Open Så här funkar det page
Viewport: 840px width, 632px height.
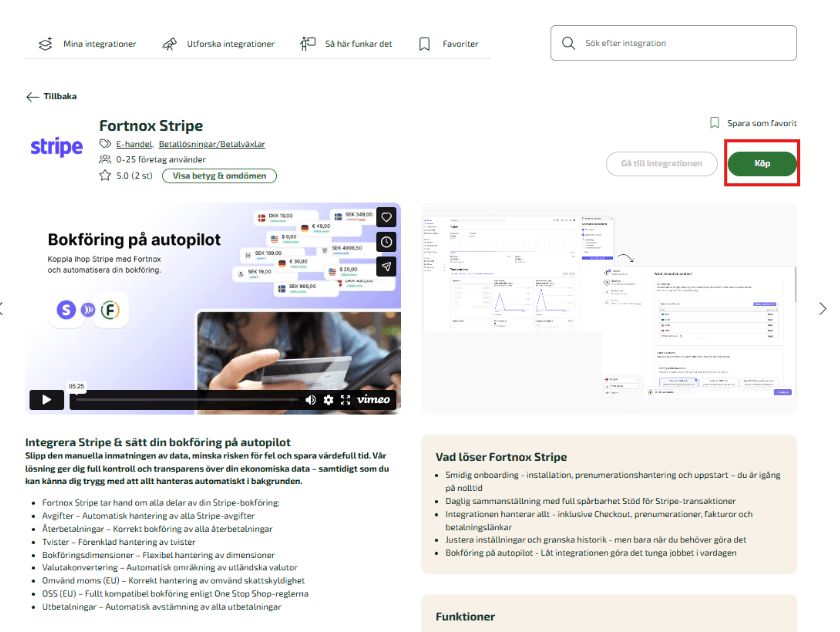(x=345, y=44)
